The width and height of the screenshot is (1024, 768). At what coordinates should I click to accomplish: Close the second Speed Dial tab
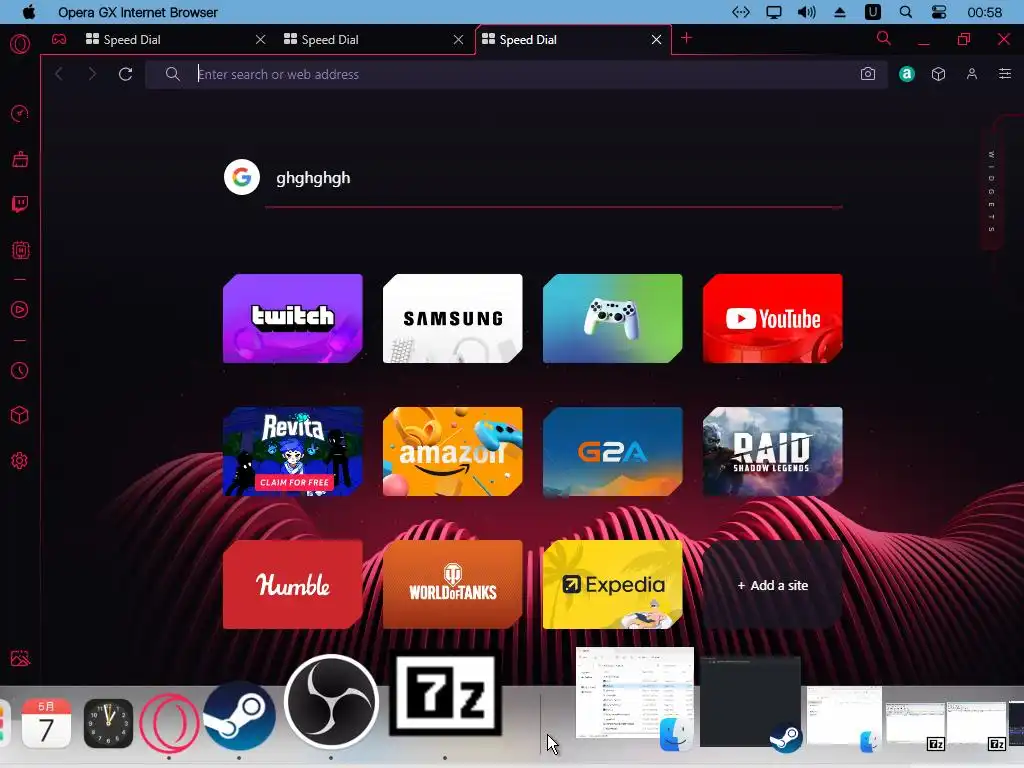(x=458, y=40)
